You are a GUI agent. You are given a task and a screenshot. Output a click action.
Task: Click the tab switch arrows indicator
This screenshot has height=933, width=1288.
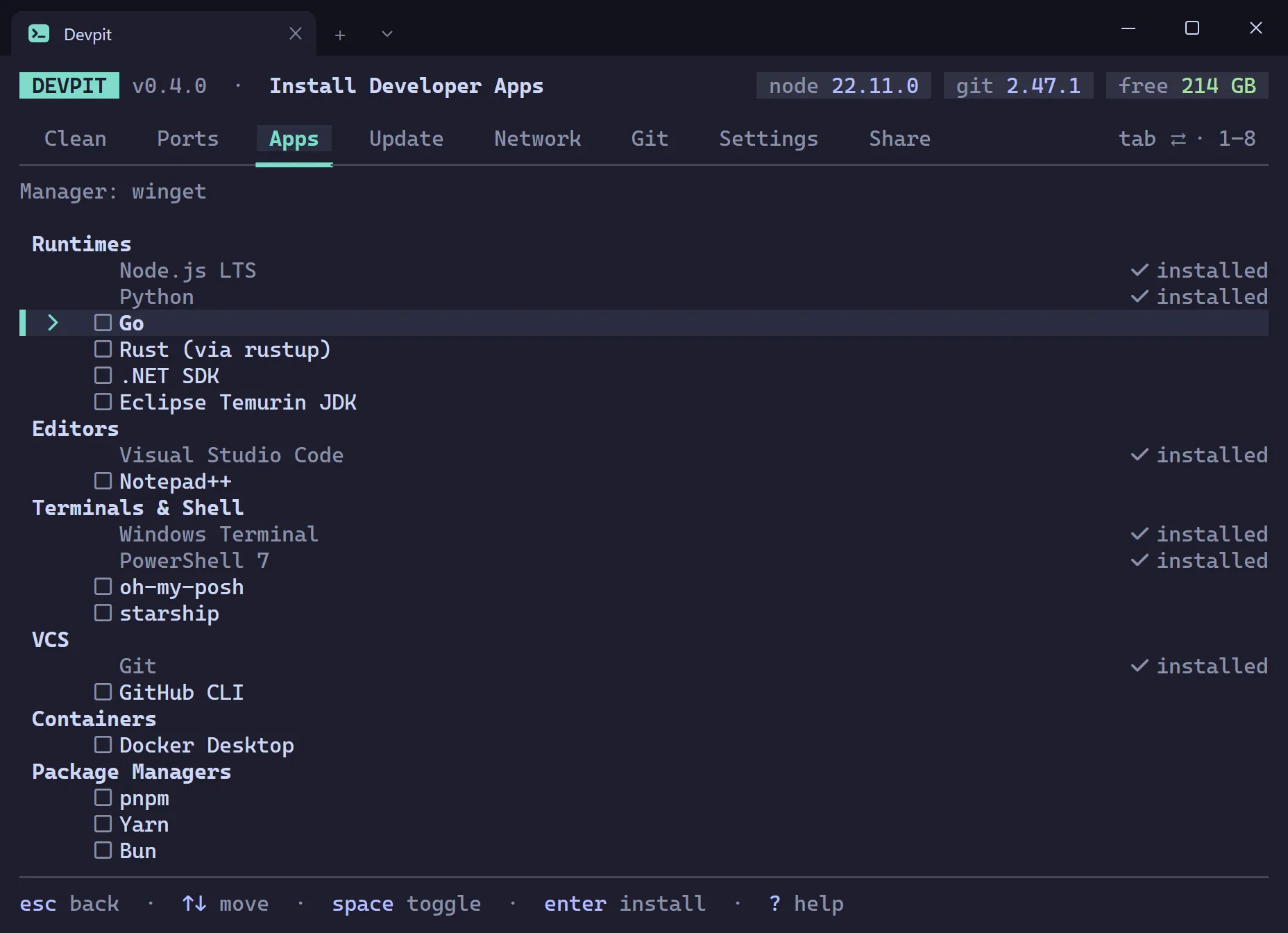pos(1178,140)
